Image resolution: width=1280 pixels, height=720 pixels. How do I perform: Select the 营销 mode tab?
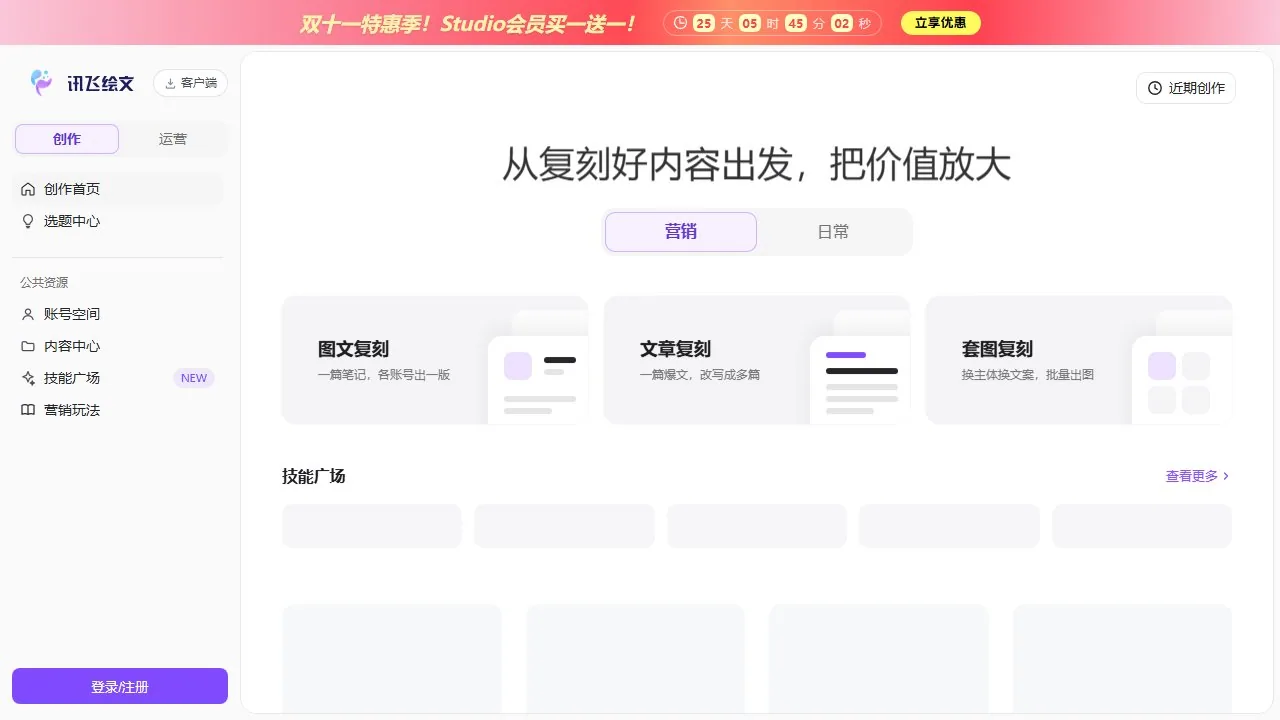tap(681, 232)
